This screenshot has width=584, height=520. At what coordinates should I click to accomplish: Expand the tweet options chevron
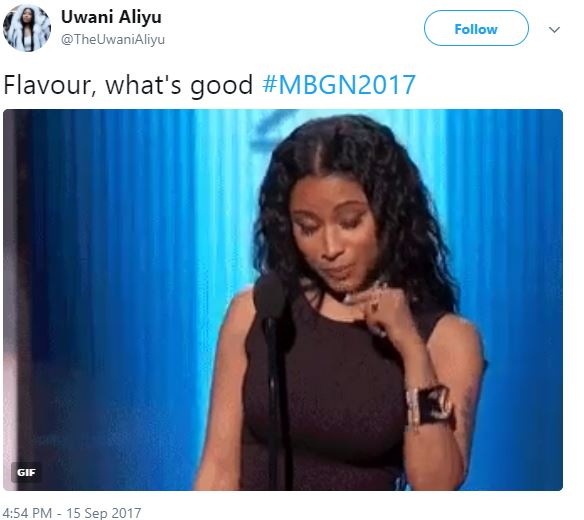(x=554, y=29)
